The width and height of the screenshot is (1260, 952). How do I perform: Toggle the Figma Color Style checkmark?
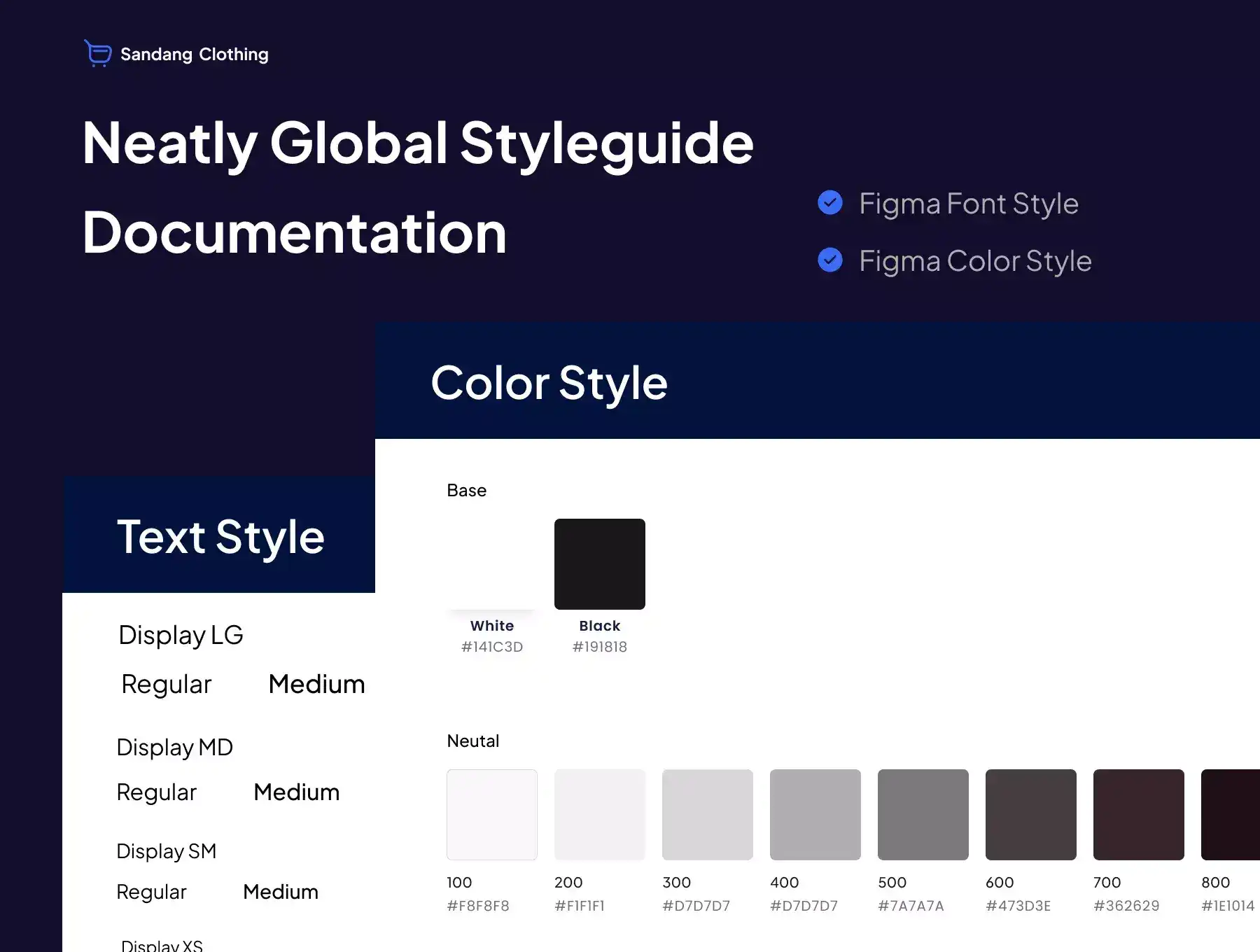[x=830, y=260]
